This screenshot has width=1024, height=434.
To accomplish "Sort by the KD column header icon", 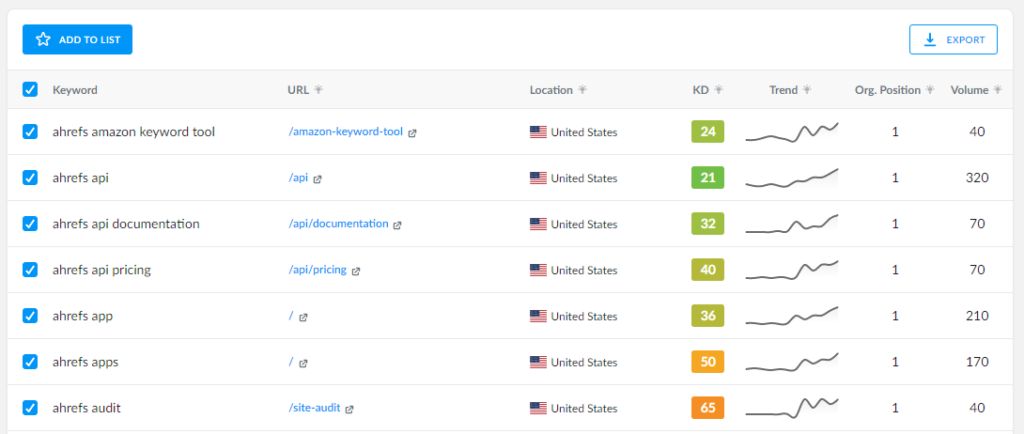I will click(718, 90).
